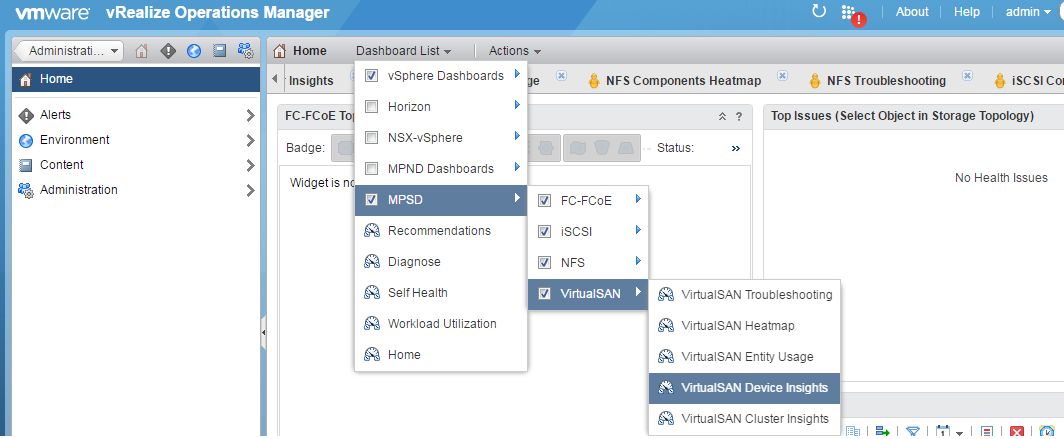Viewport: 1064px width, 439px height.
Task: Open the Help link
Action: pyautogui.click(x=966, y=12)
